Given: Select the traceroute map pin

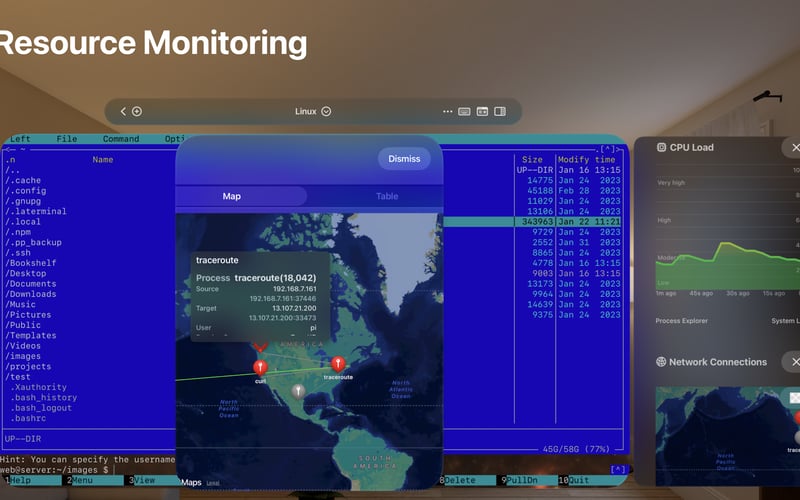Looking at the screenshot, I should [338, 365].
